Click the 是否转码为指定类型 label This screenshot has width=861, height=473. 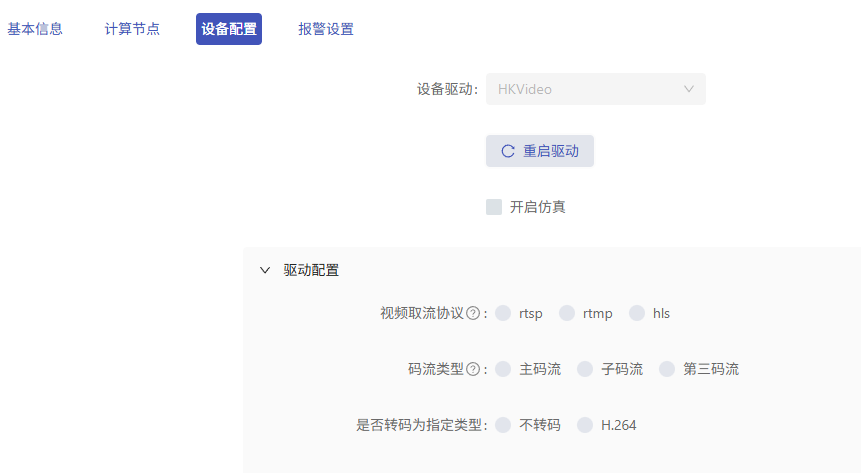coord(421,425)
